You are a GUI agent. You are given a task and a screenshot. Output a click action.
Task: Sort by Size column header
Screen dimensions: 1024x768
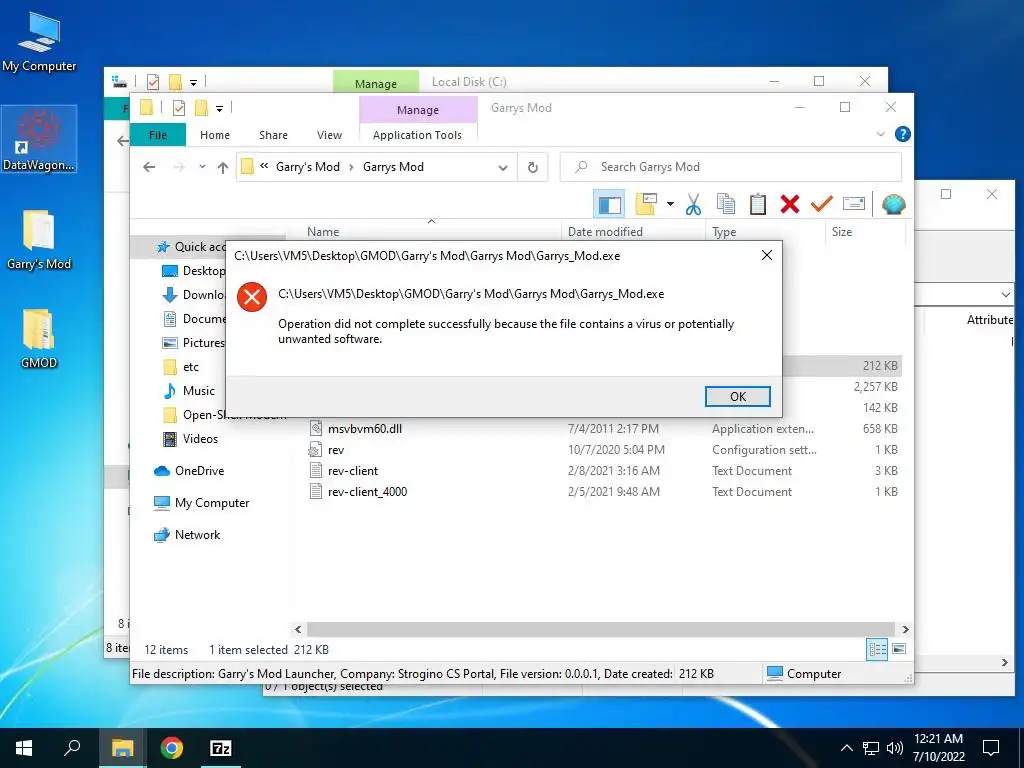tap(842, 232)
